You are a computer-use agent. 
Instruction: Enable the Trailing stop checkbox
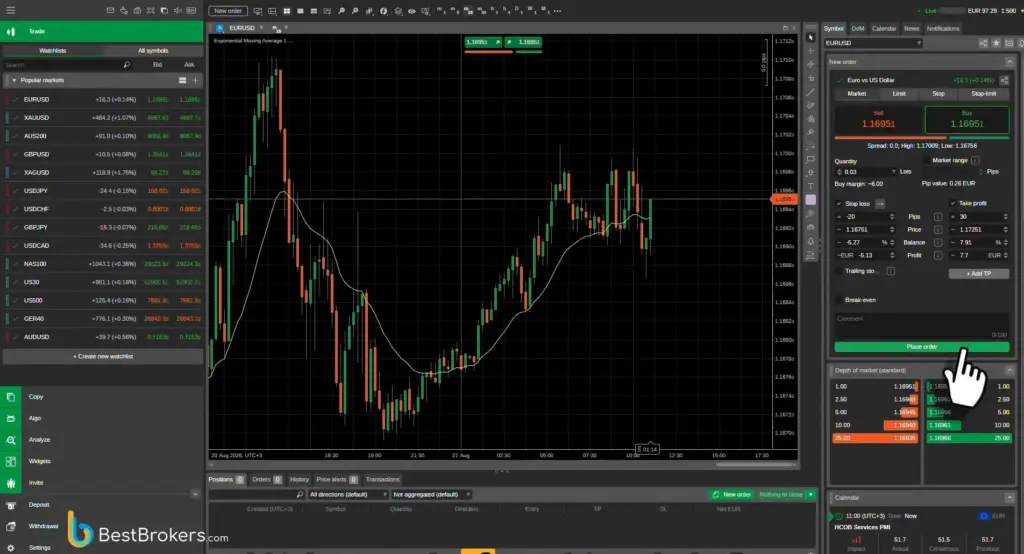click(x=839, y=271)
